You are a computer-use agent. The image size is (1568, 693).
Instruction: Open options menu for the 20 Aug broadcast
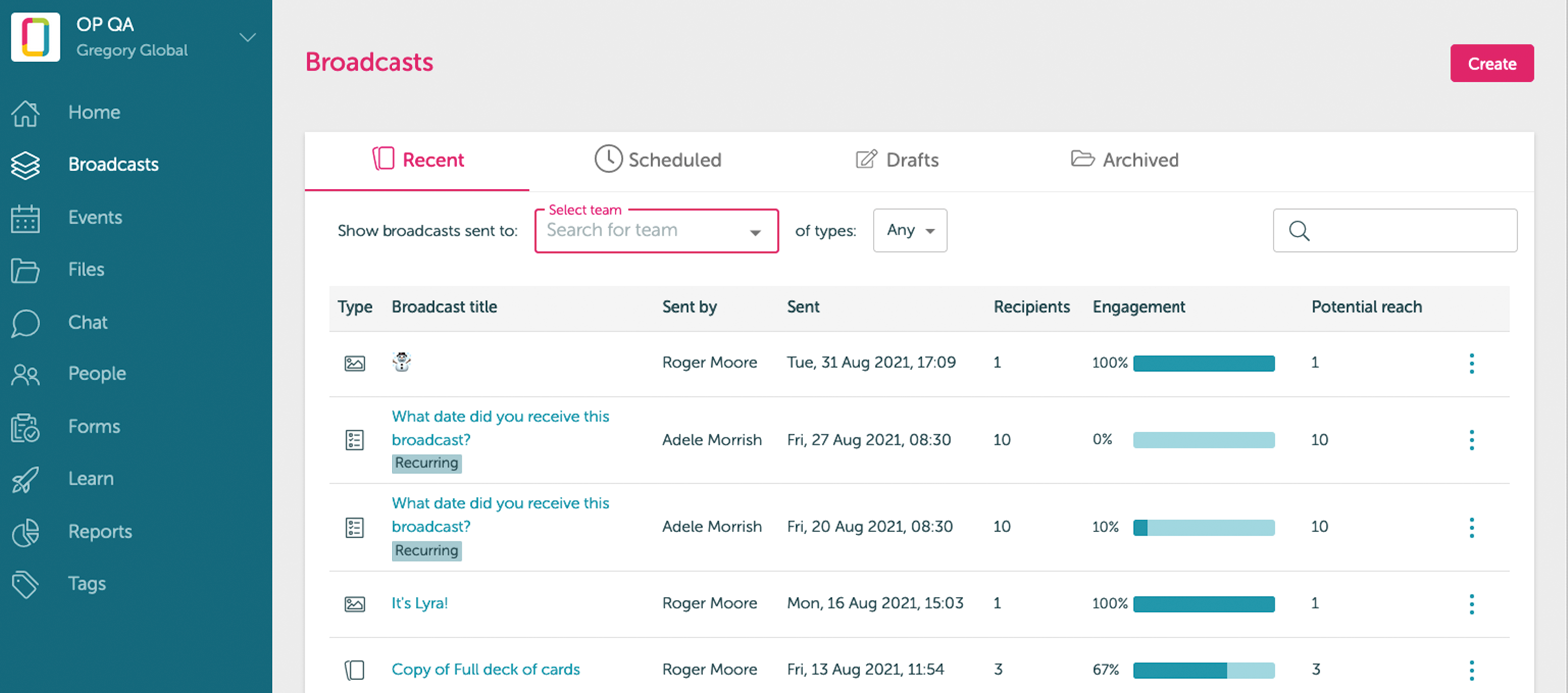pos(1471,528)
